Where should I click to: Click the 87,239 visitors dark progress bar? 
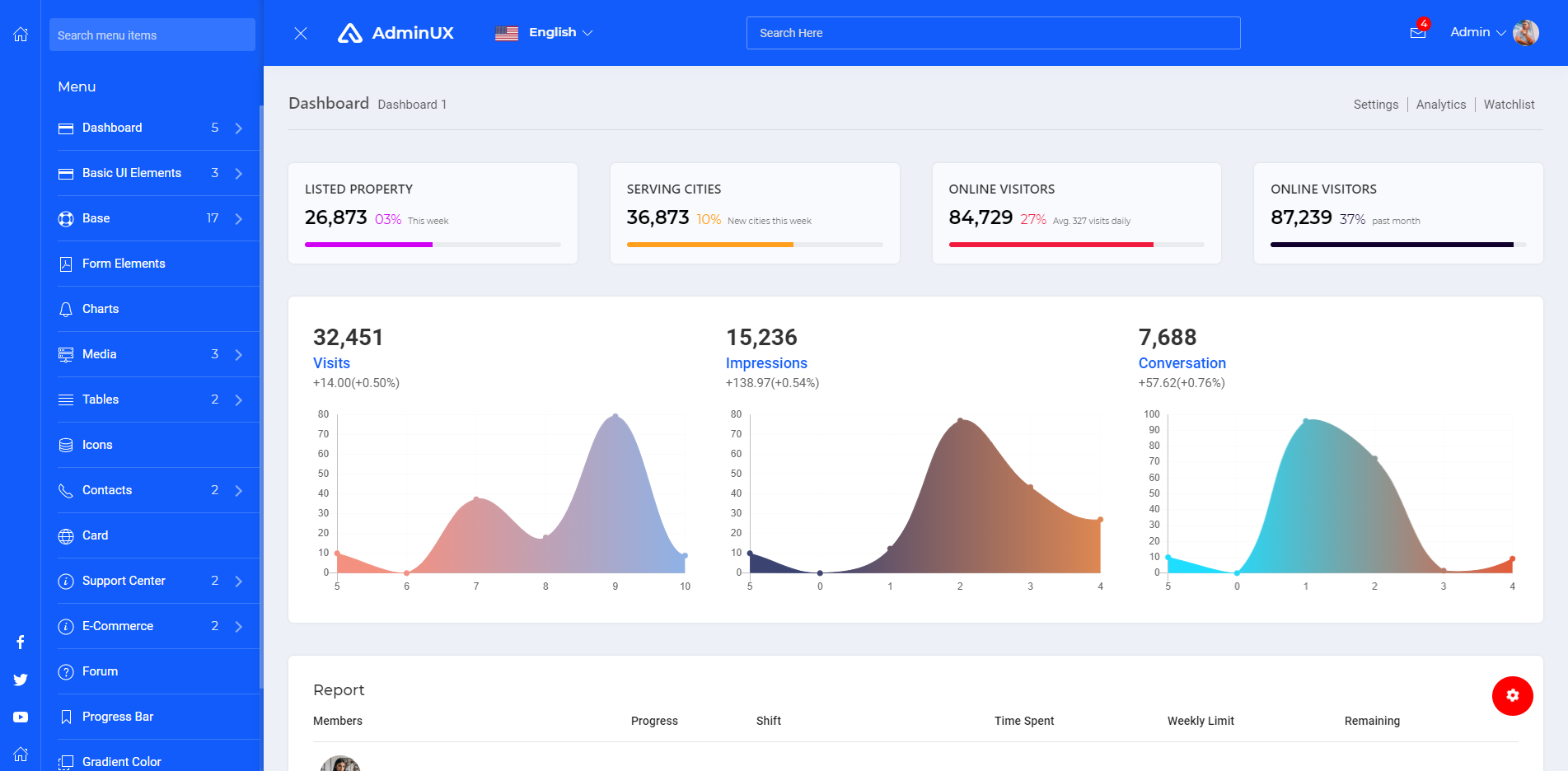click(x=1392, y=245)
